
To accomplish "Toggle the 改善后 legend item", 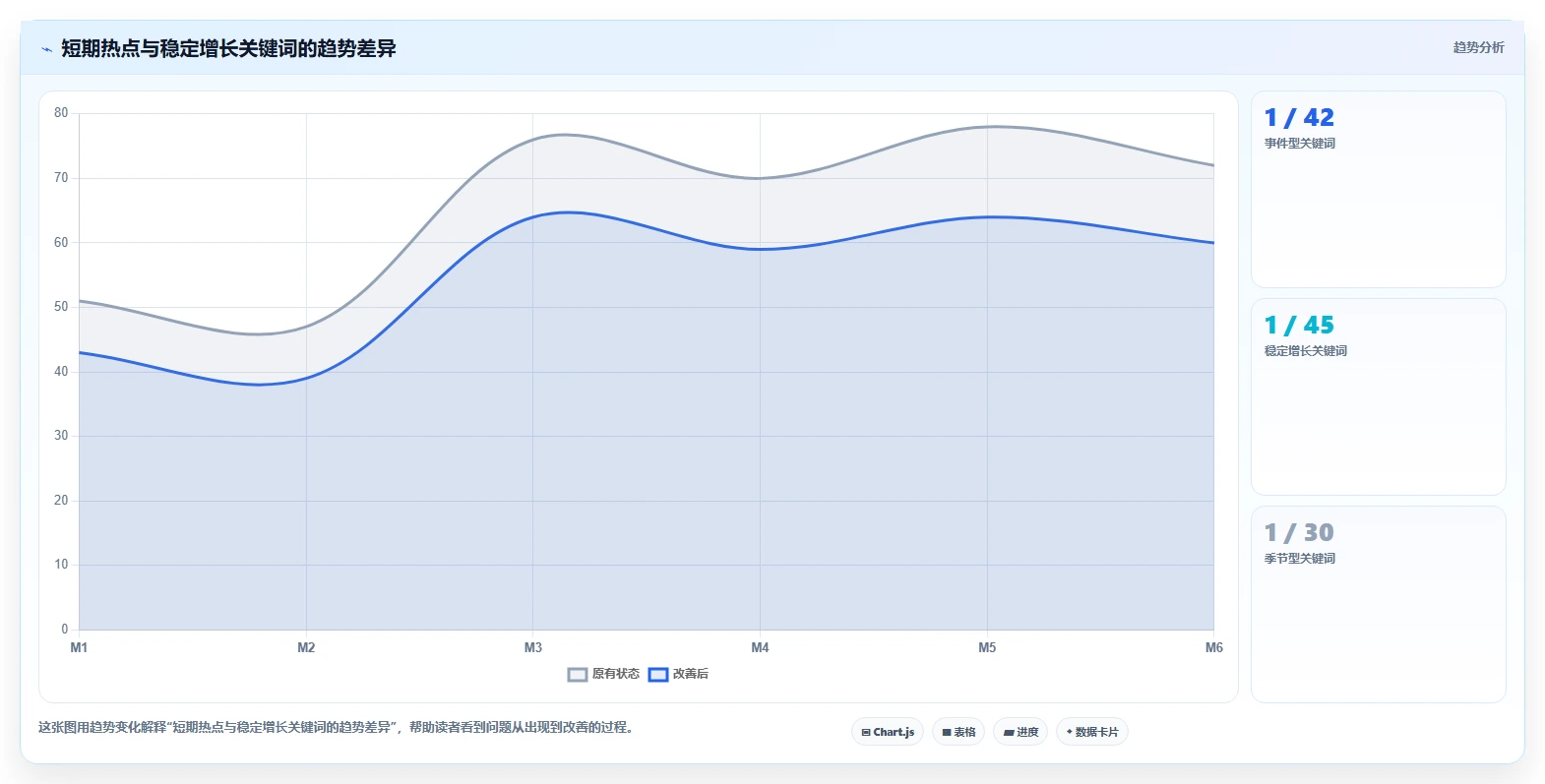I will 678,674.
